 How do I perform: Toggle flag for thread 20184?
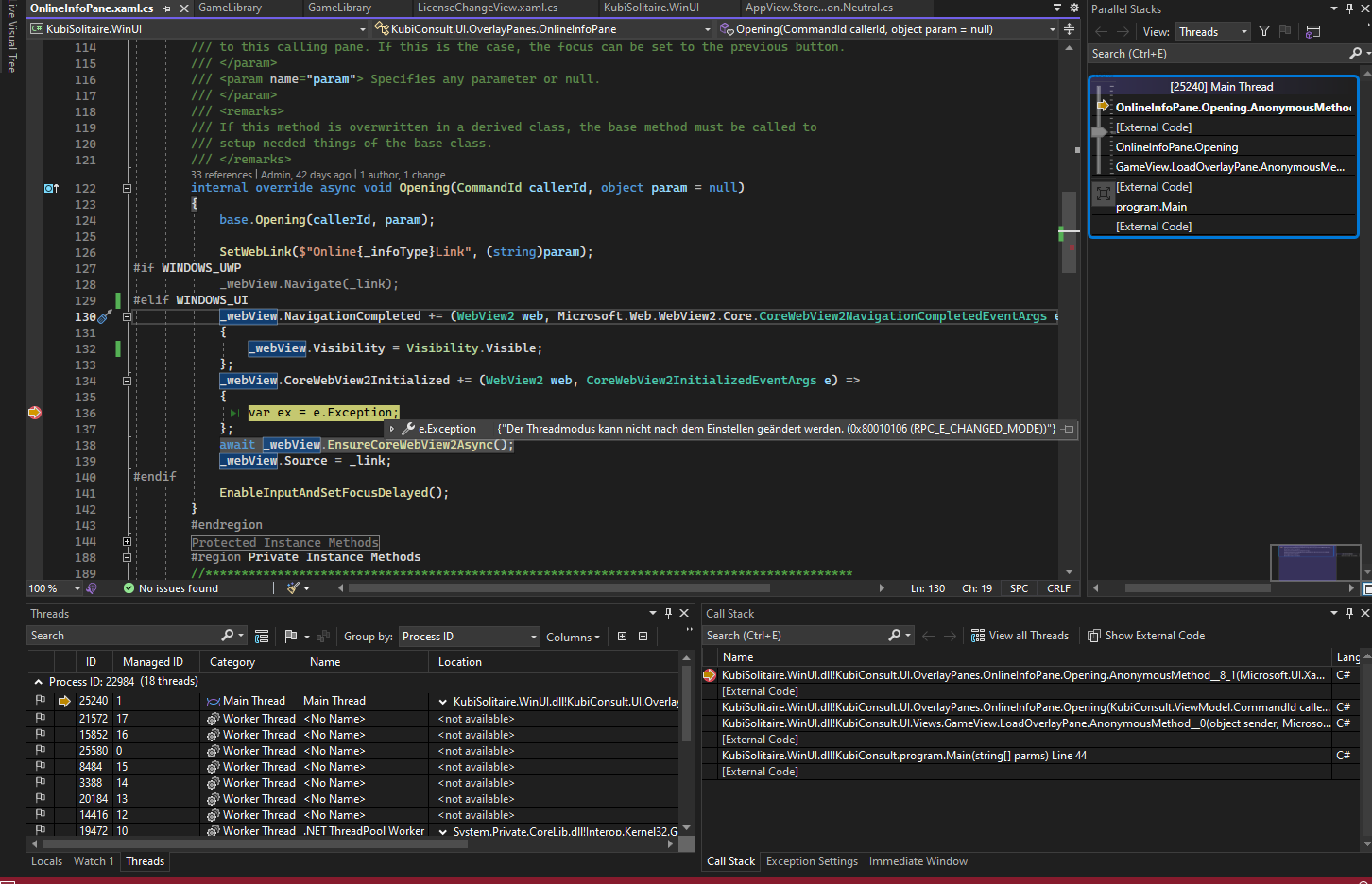pyautogui.click(x=40, y=798)
